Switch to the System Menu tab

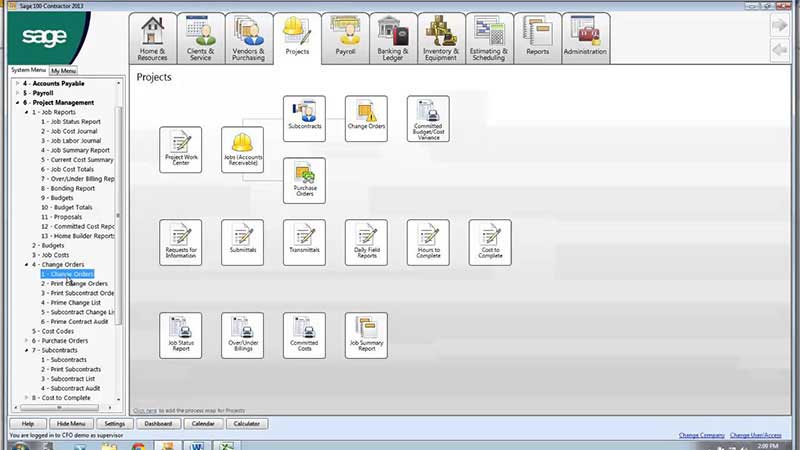[x=29, y=70]
